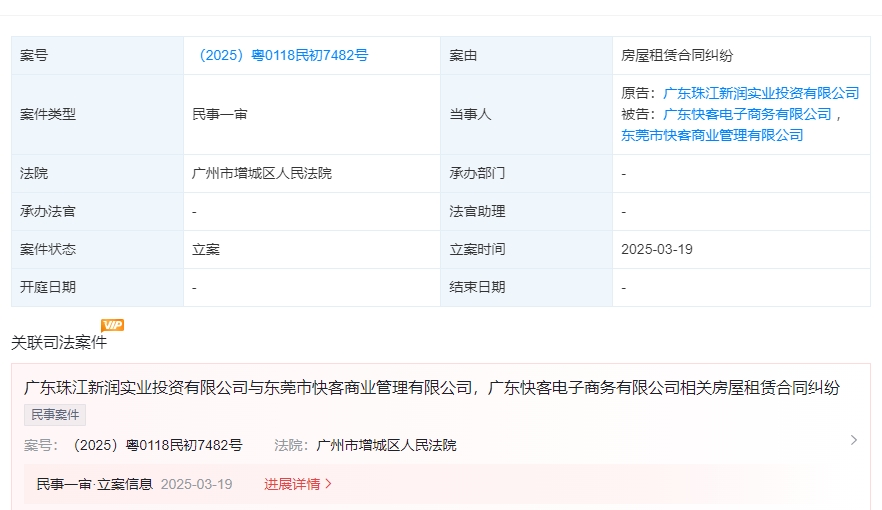
Task: Select the 民事一审 case type value
Action: (219, 114)
